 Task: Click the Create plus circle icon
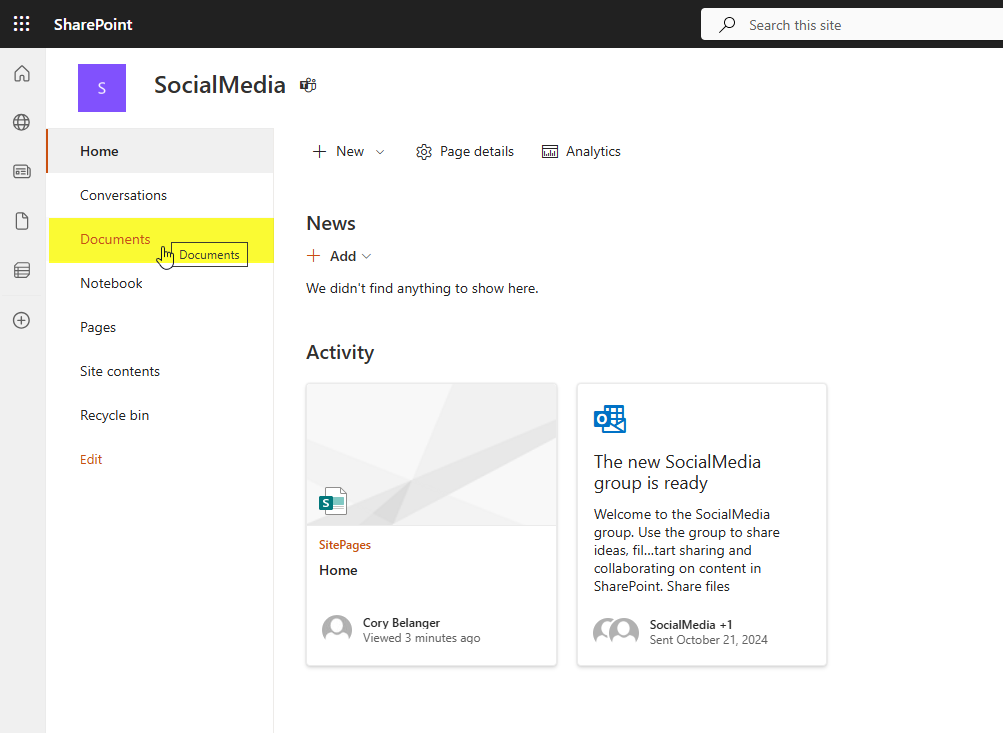[x=22, y=320]
